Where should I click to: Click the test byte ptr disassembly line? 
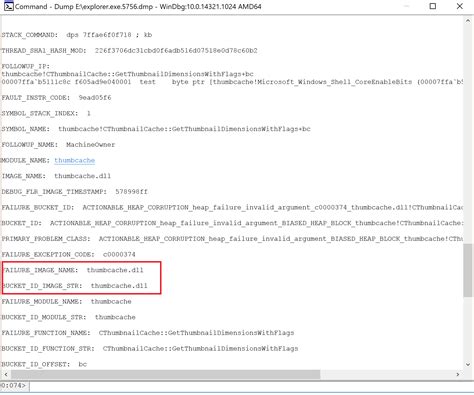point(232,82)
